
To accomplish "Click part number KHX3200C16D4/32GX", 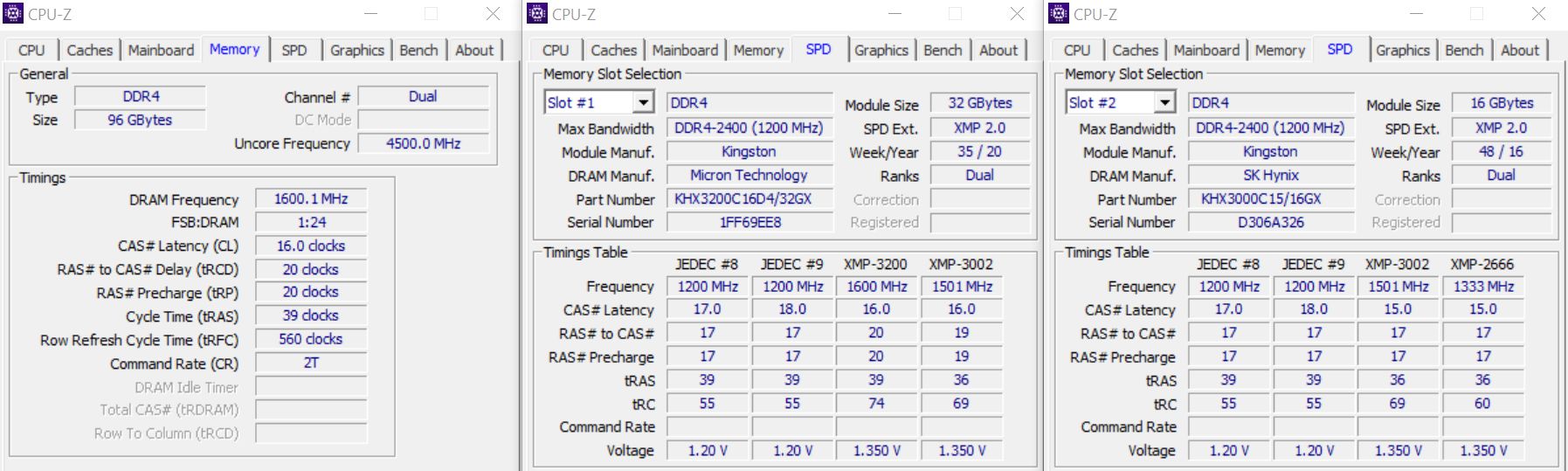I will click(x=749, y=199).
